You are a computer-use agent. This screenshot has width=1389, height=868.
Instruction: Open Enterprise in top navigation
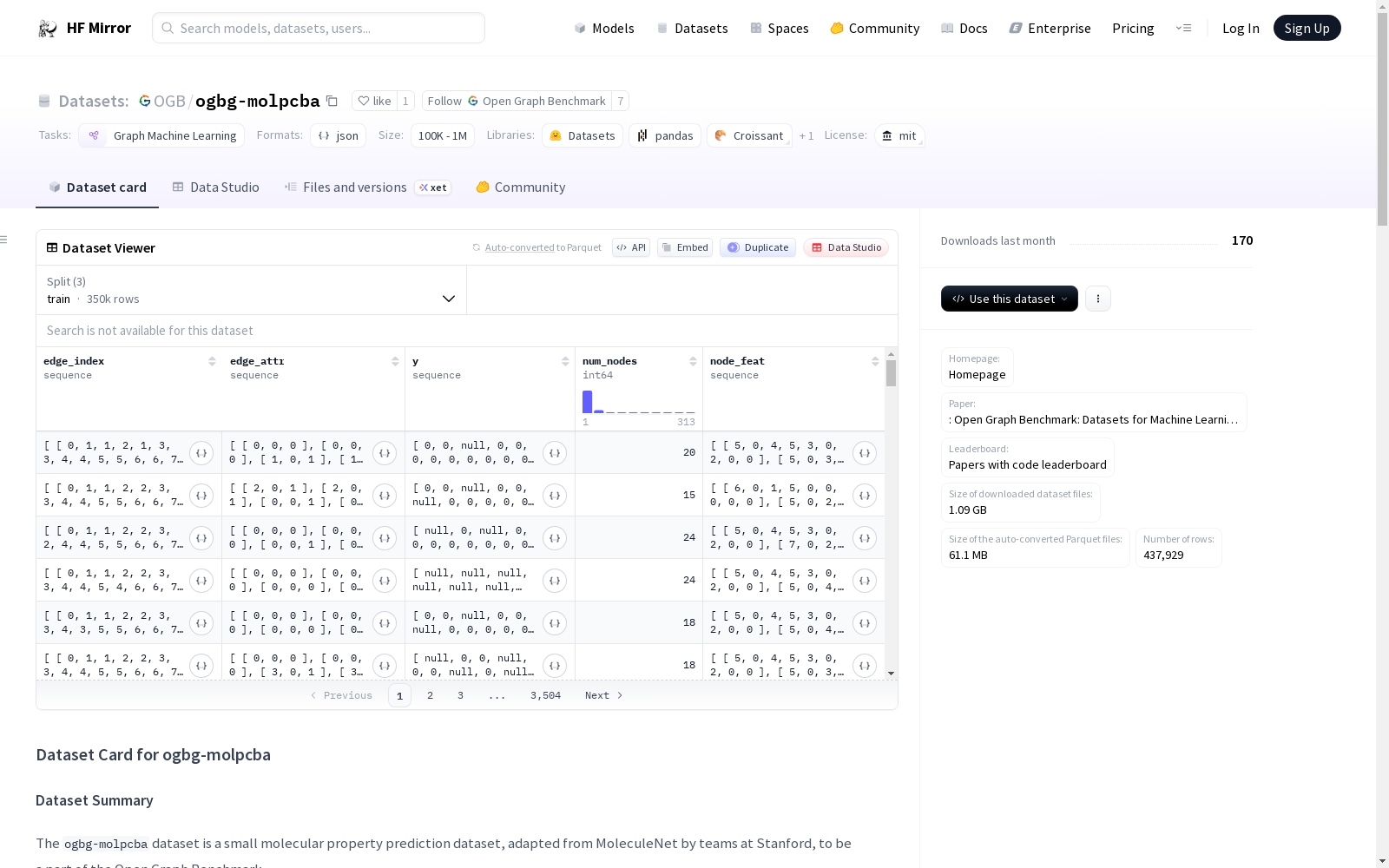tap(1050, 28)
